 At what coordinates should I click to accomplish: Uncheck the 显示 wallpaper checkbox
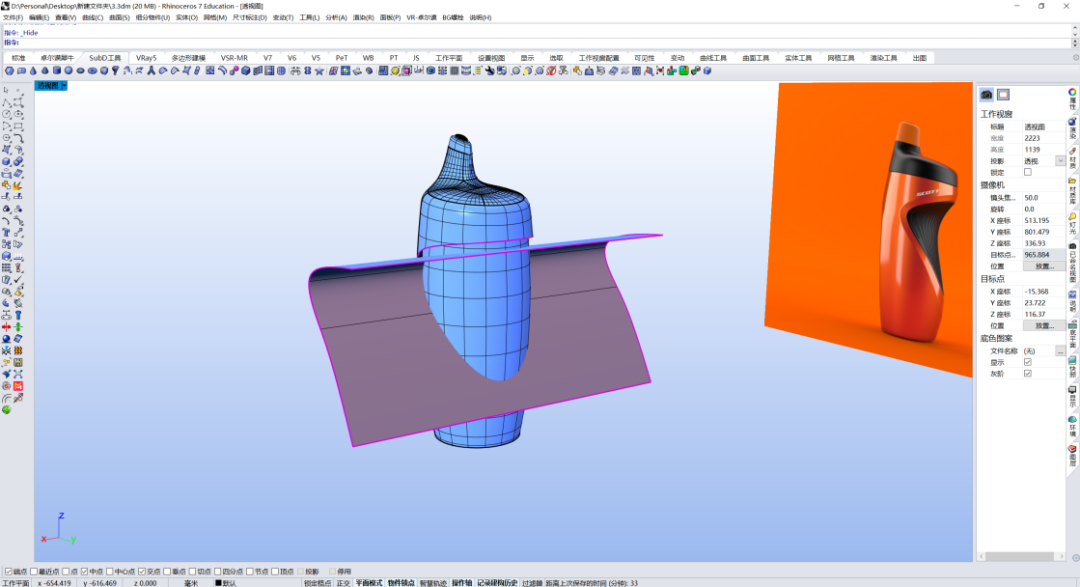point(1028,362)
